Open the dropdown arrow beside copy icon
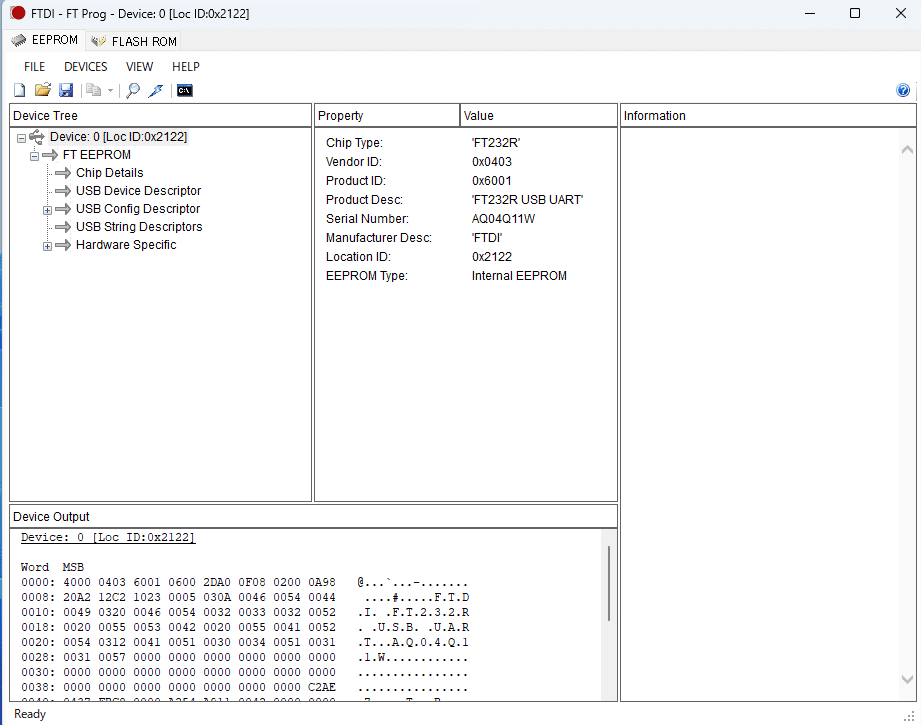 pos(110,90)
